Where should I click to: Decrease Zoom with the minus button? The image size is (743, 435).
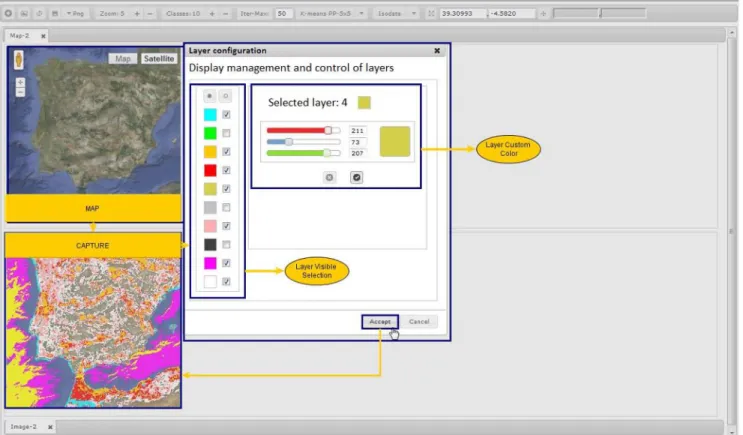pyautogui.click(x=150, y=14)
